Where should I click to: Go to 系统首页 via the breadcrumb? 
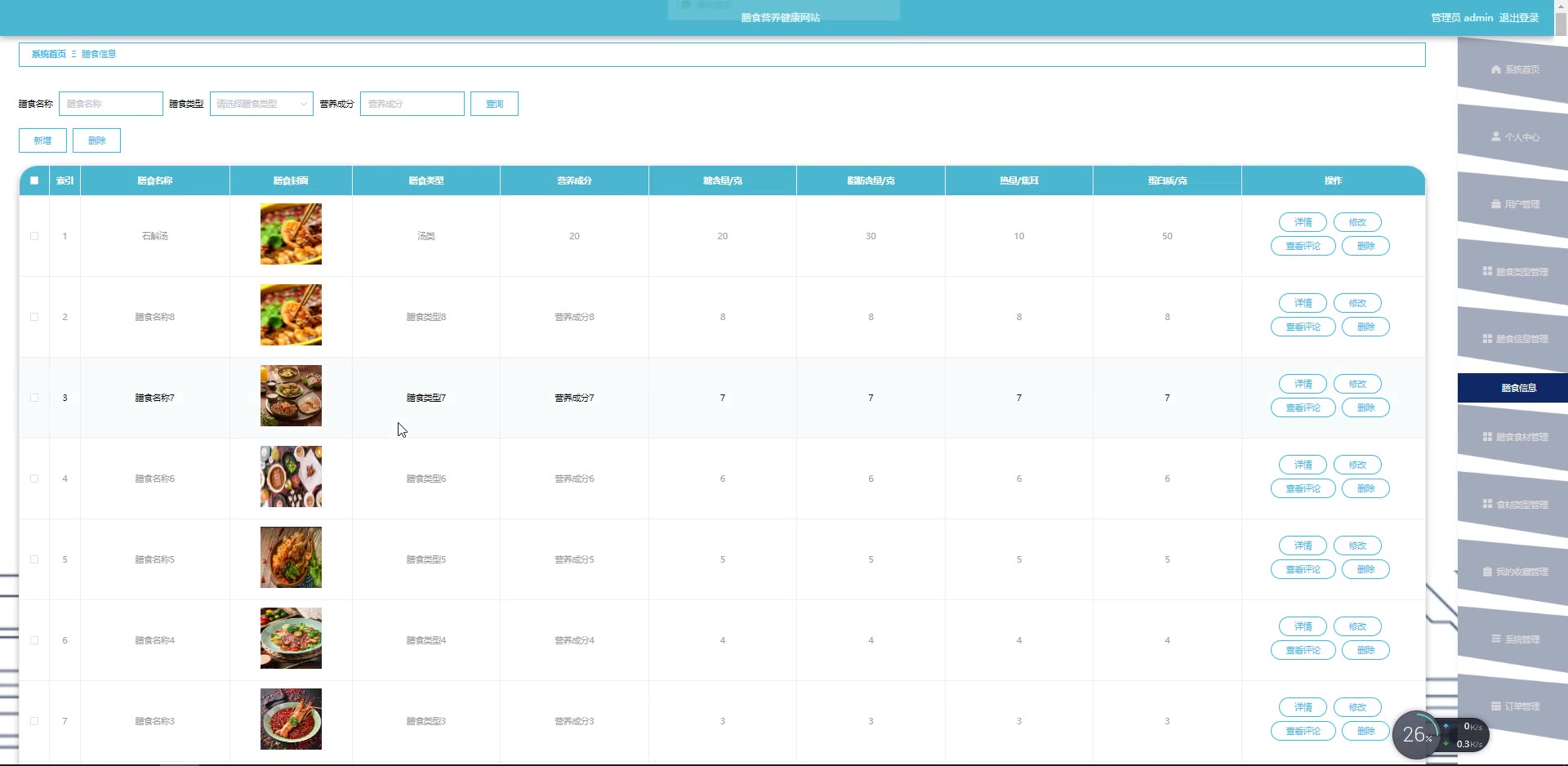tap(48, 54)
